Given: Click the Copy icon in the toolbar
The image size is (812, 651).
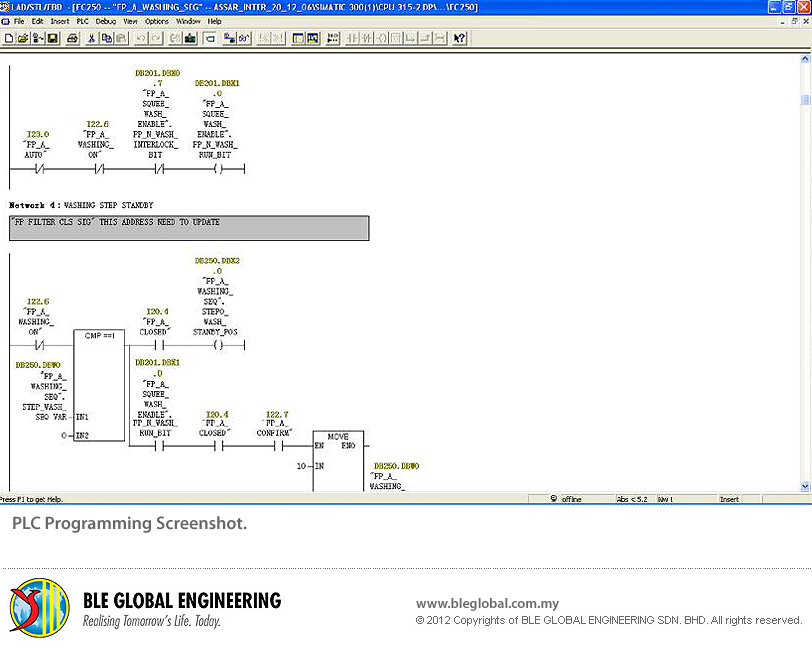Looking at the screenshot, I should [x=105, y=38].
